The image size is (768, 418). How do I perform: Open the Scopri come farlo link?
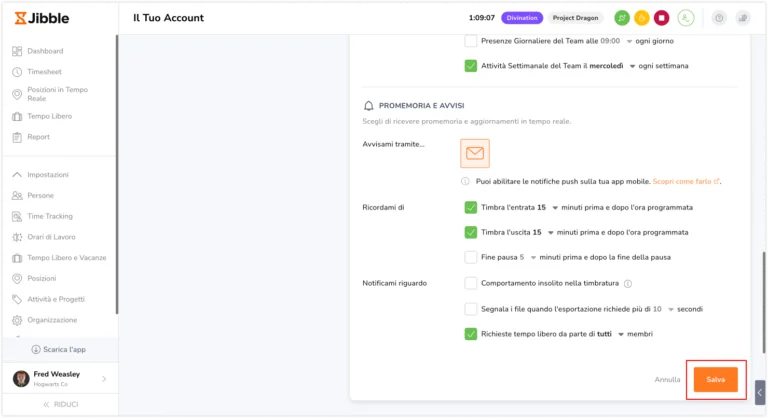(684, 181)
